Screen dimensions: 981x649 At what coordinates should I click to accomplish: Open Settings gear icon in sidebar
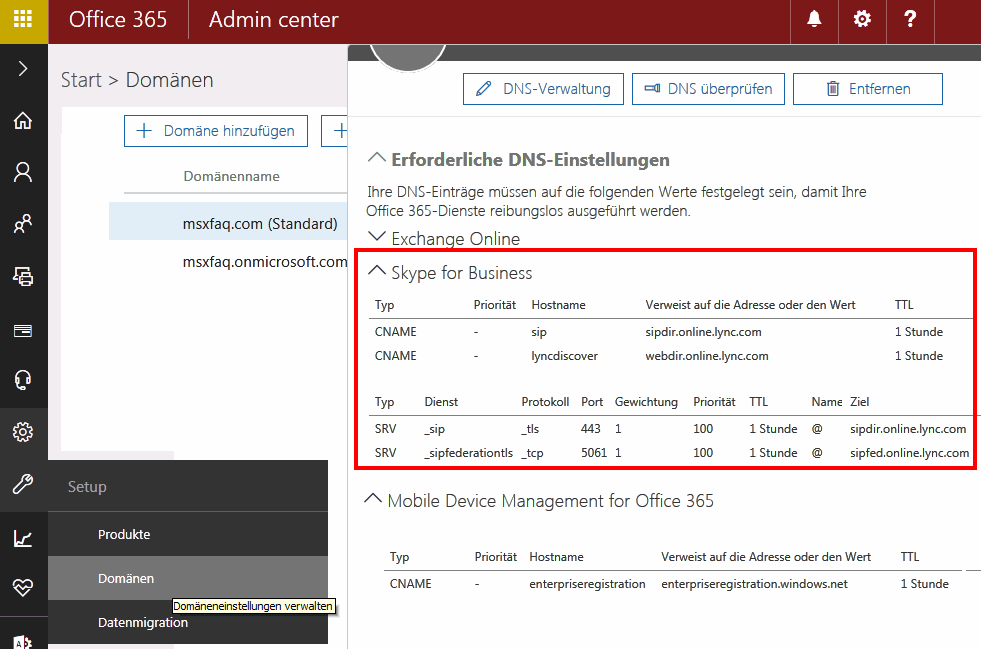tap(23, 432)
